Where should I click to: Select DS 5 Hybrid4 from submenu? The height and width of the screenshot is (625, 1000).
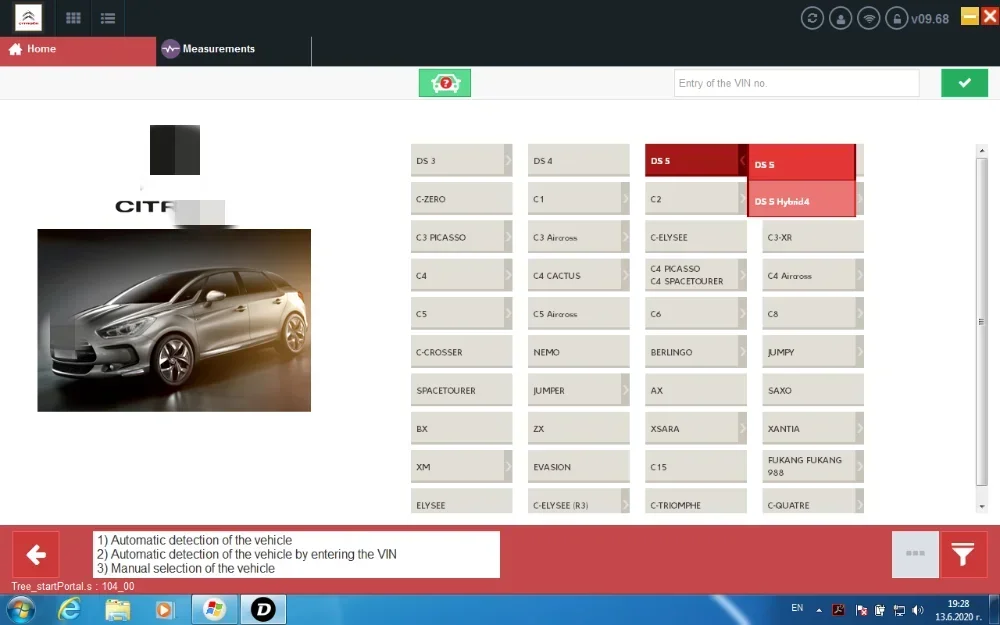802,201
